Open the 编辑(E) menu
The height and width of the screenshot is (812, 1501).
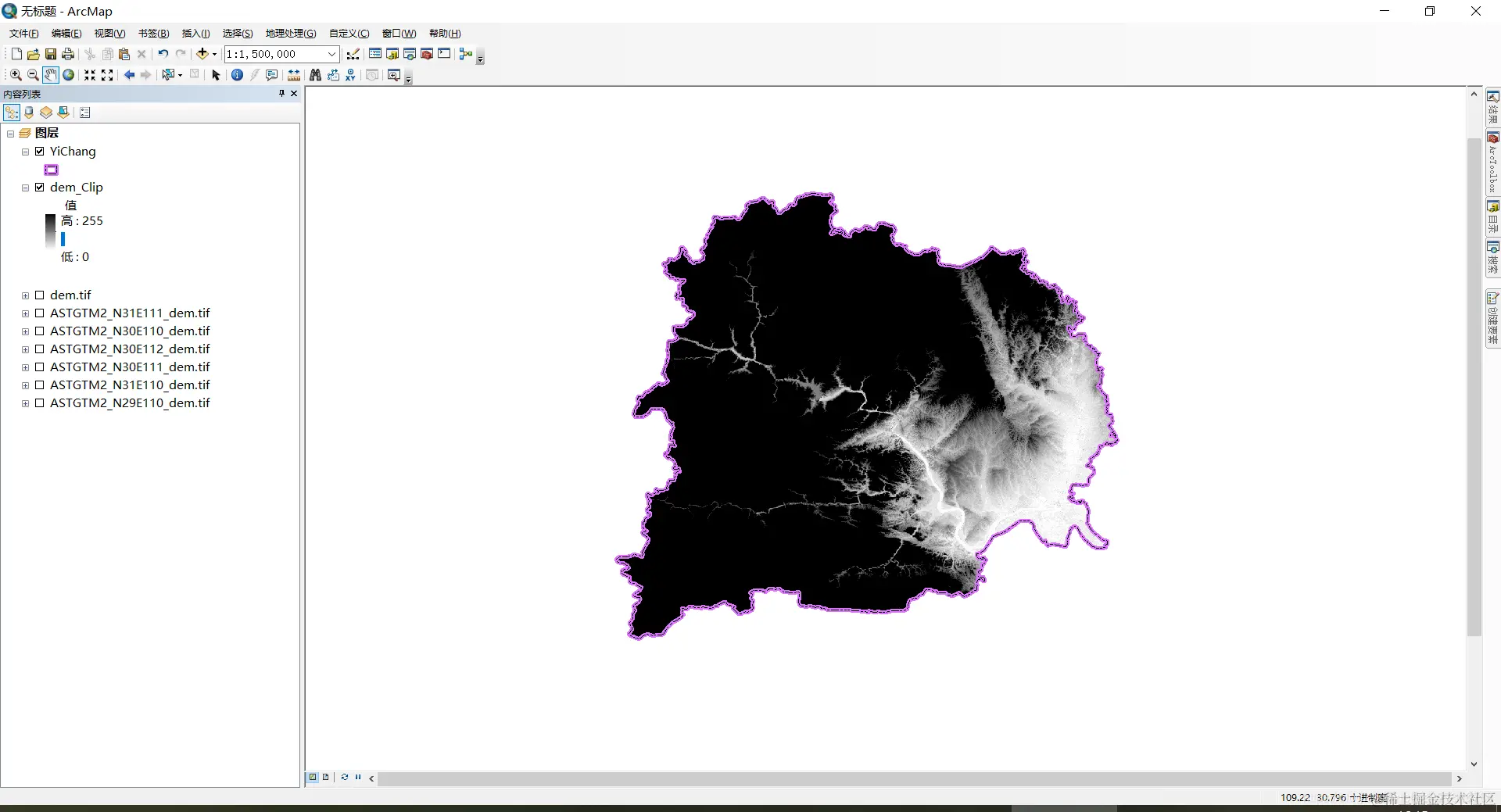point(66,34)
